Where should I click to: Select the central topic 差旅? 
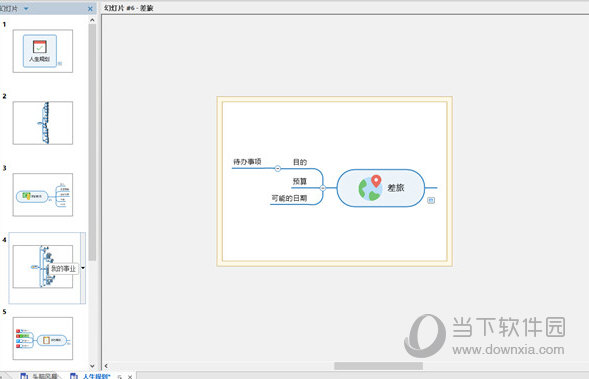pos(381,188)
